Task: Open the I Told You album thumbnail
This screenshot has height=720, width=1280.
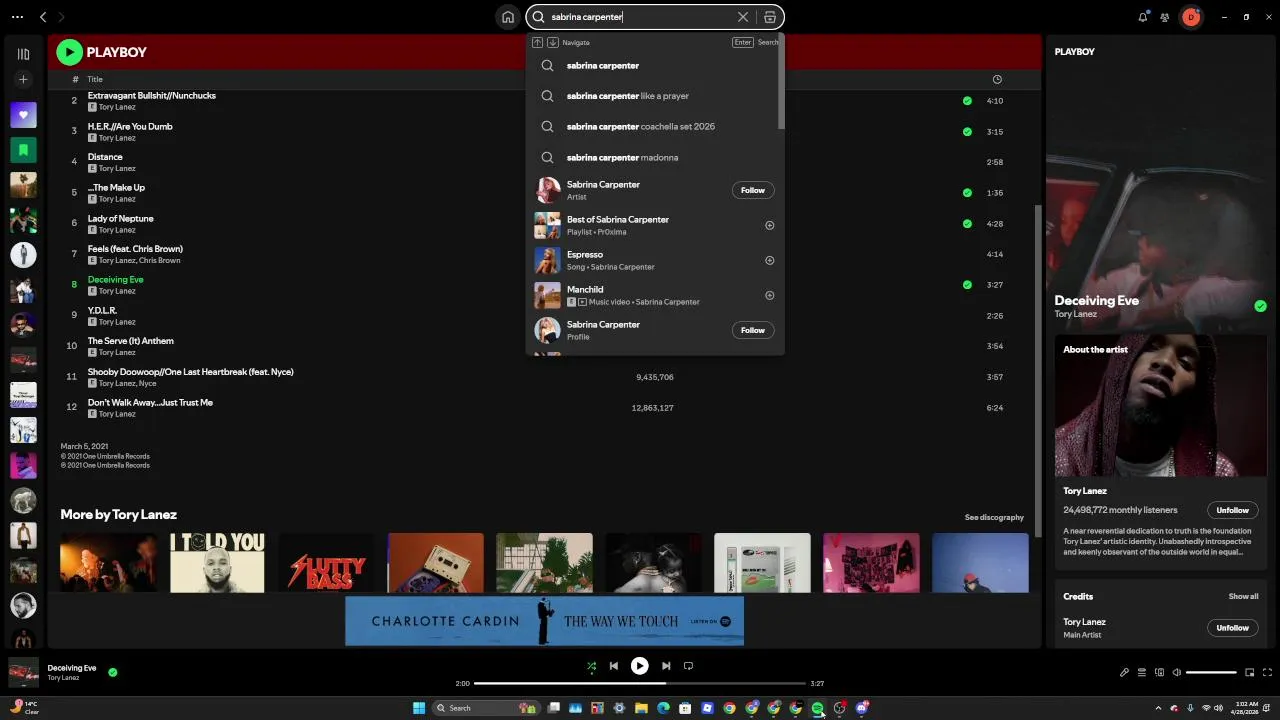Action: (217, 562)
